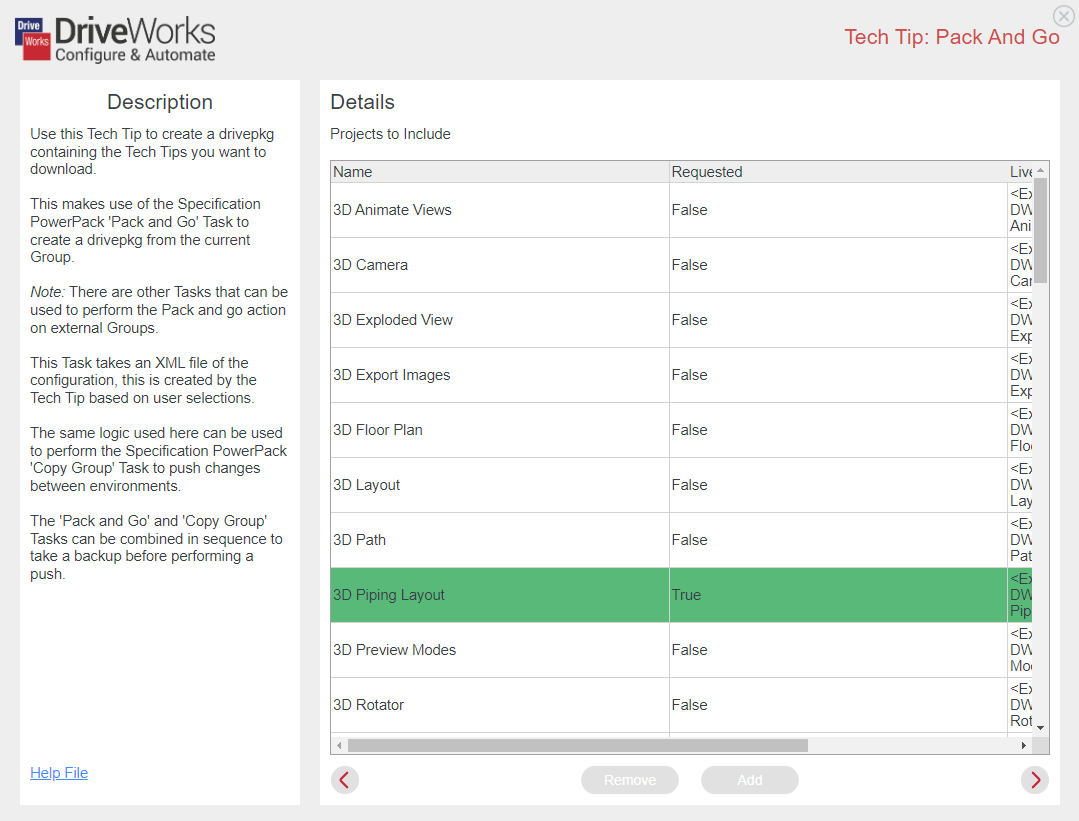
Task: Open the Help File link
Action: (58, 772)
